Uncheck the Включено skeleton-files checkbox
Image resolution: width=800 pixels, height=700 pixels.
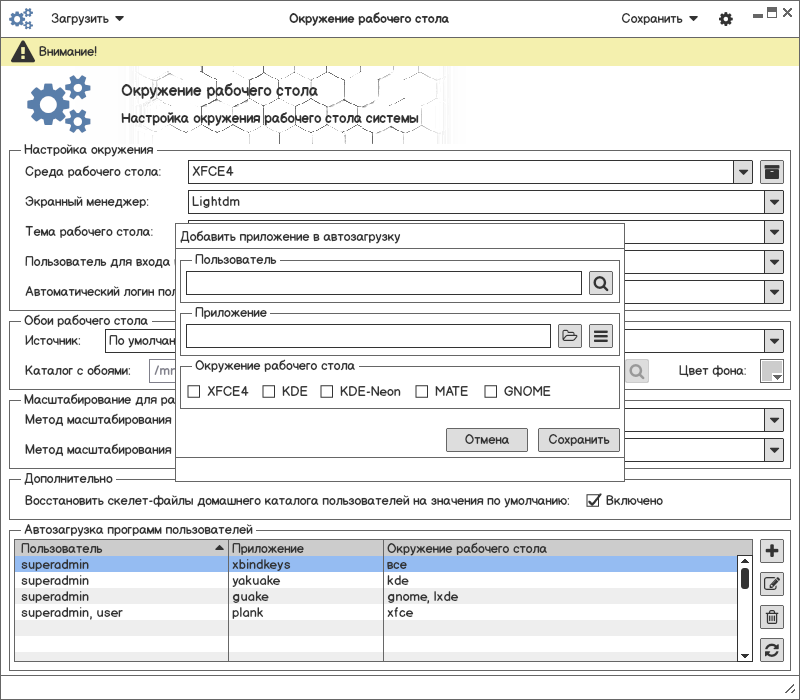[x=593, y=500]
